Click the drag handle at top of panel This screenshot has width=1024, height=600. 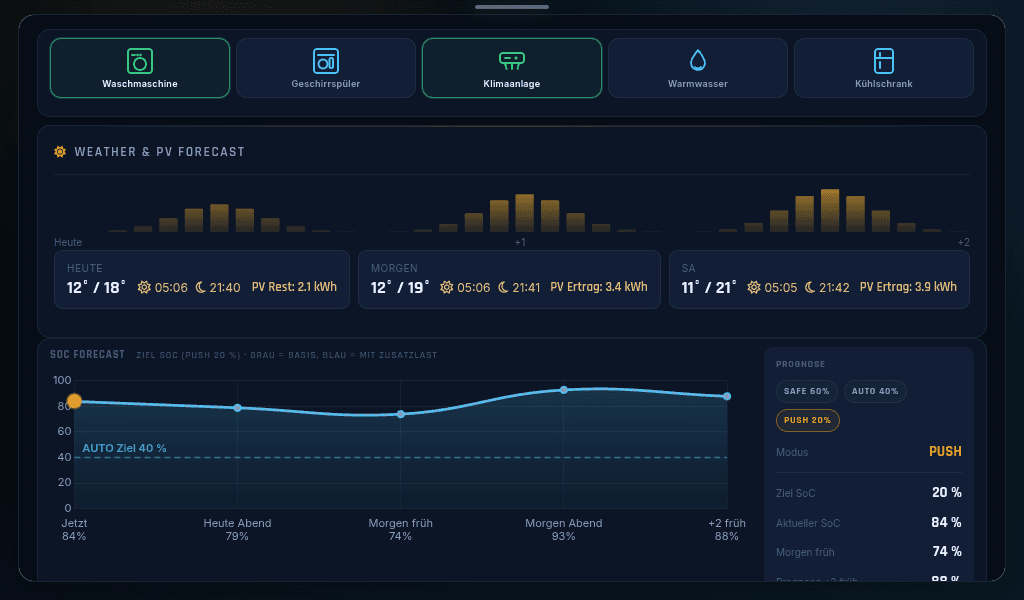point(512,7)
